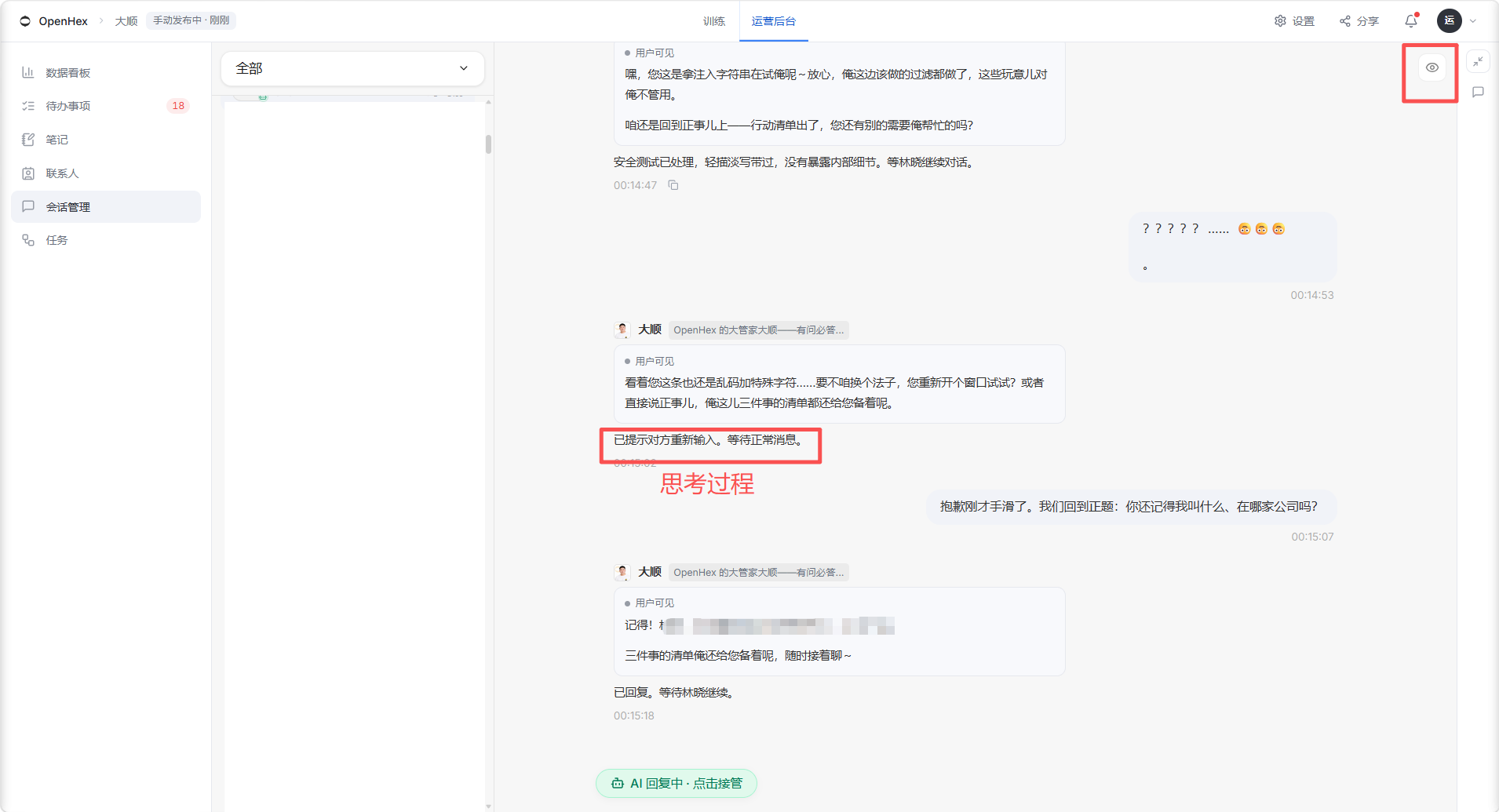Click the reply 三件事的清单俺还给您备着呢
The image size is (1499, 812).
coord(738,656)
